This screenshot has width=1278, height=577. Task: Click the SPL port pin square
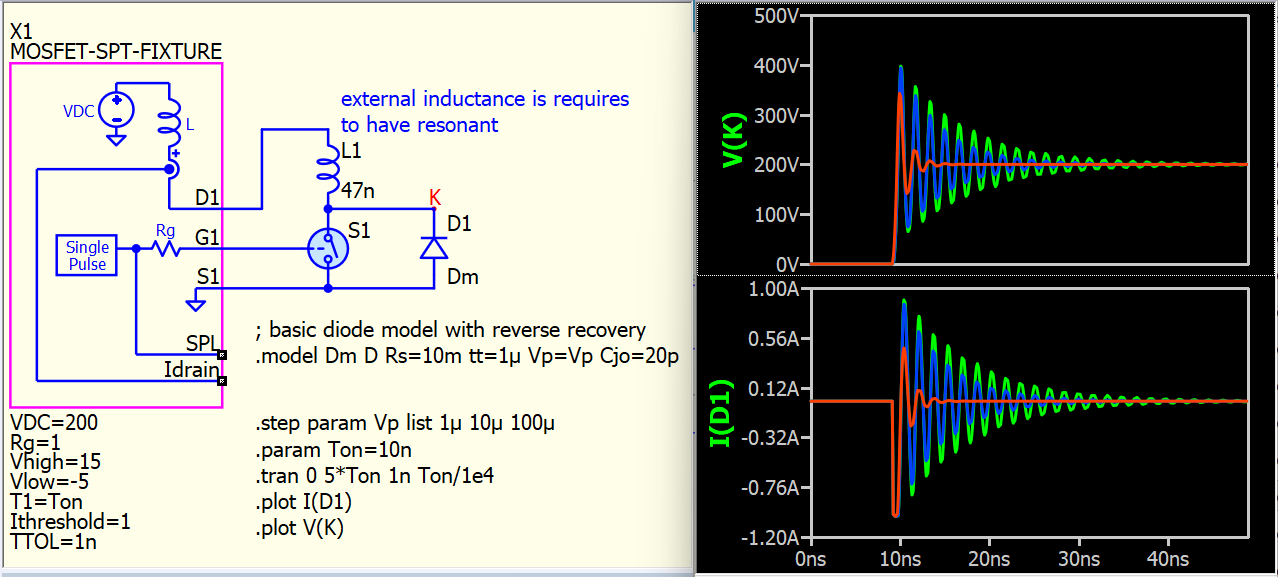pyautogui.click(x=222, y=354)
